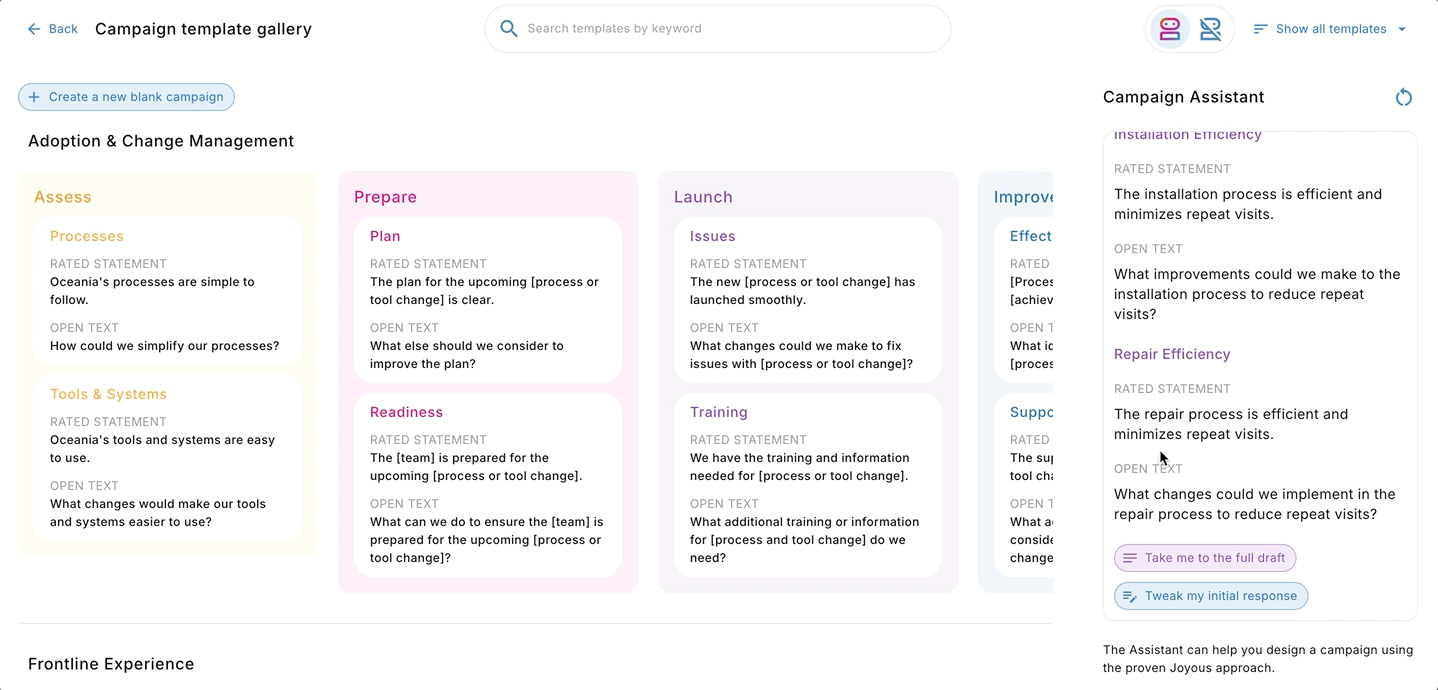Open the Processes template card
The height and width of the screenshot is (690, 1438).
[x=168, y=291]
